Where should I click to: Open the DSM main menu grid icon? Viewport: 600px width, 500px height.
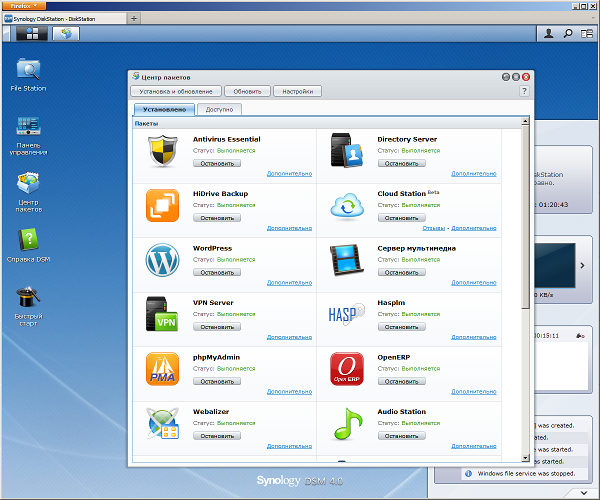point(32,34)
